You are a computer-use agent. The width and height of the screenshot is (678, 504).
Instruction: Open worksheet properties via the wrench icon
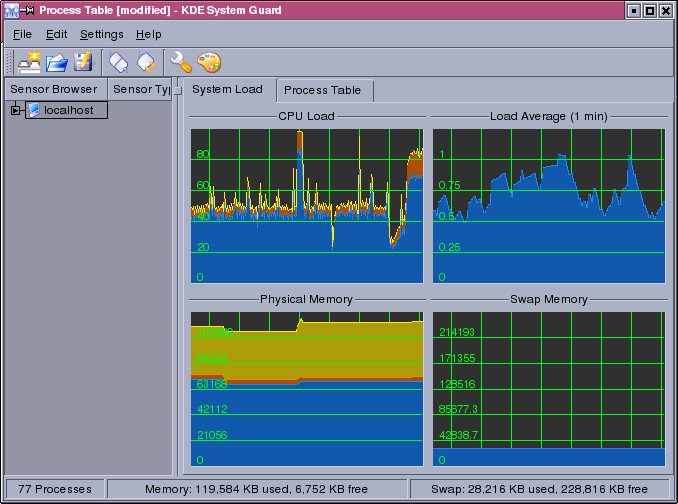[181, 63]
